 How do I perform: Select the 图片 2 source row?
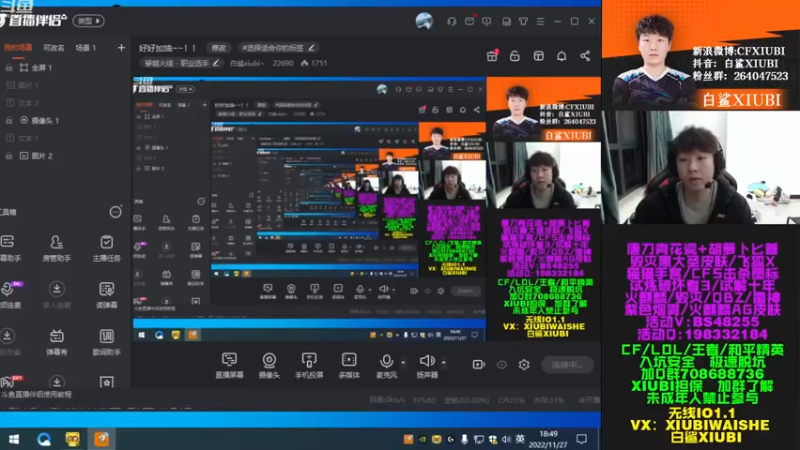(x=65, y=156)
